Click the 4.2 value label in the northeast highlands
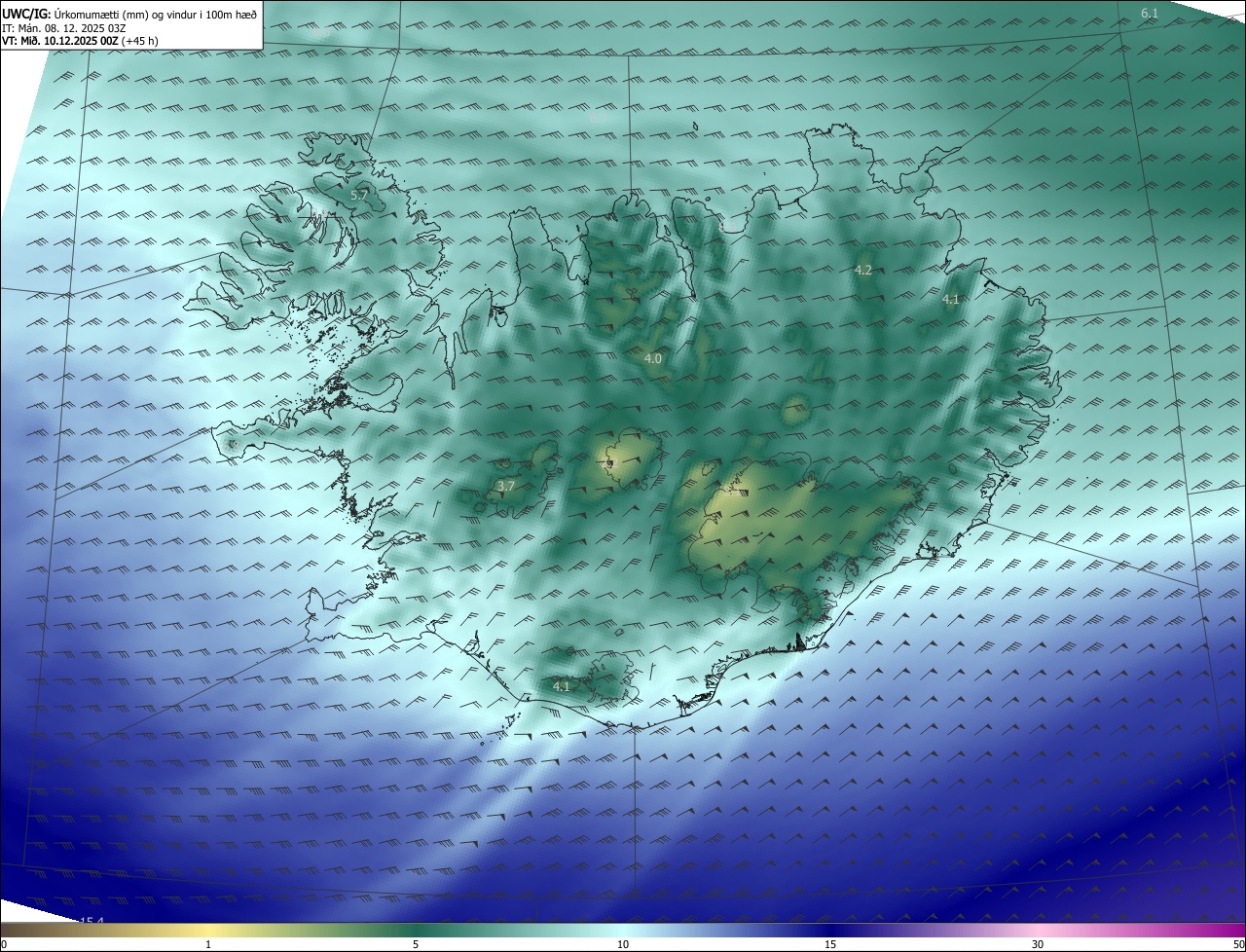 [x=863, y=270]
